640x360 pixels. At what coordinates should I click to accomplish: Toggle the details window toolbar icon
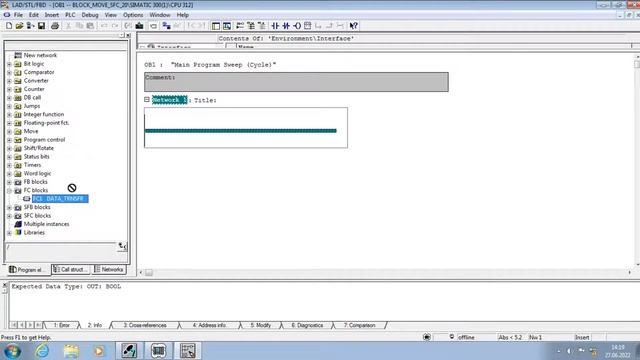[x=227, y=26]
